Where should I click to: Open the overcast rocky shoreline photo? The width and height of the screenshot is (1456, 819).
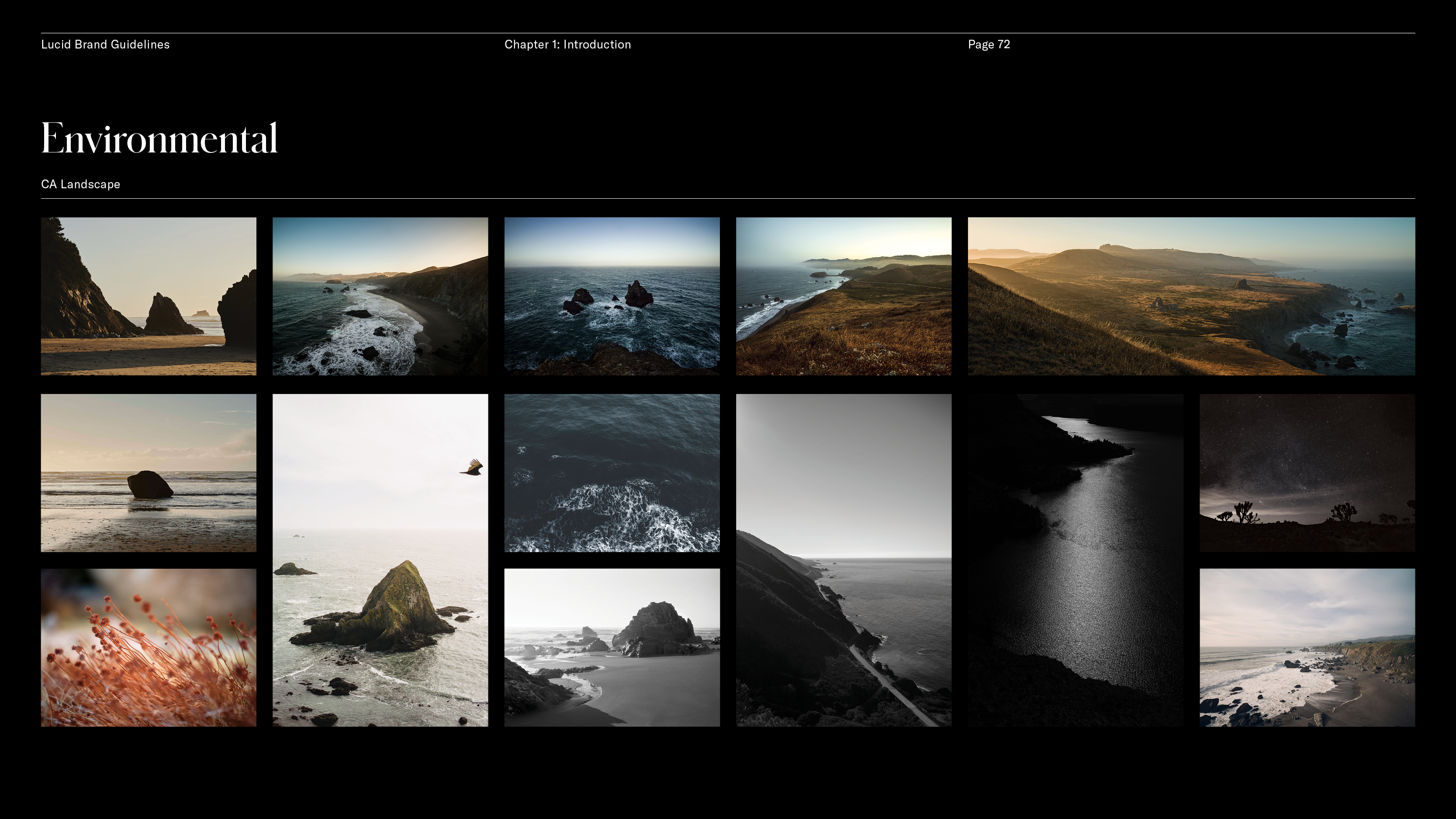click(x=1307, y=647)
